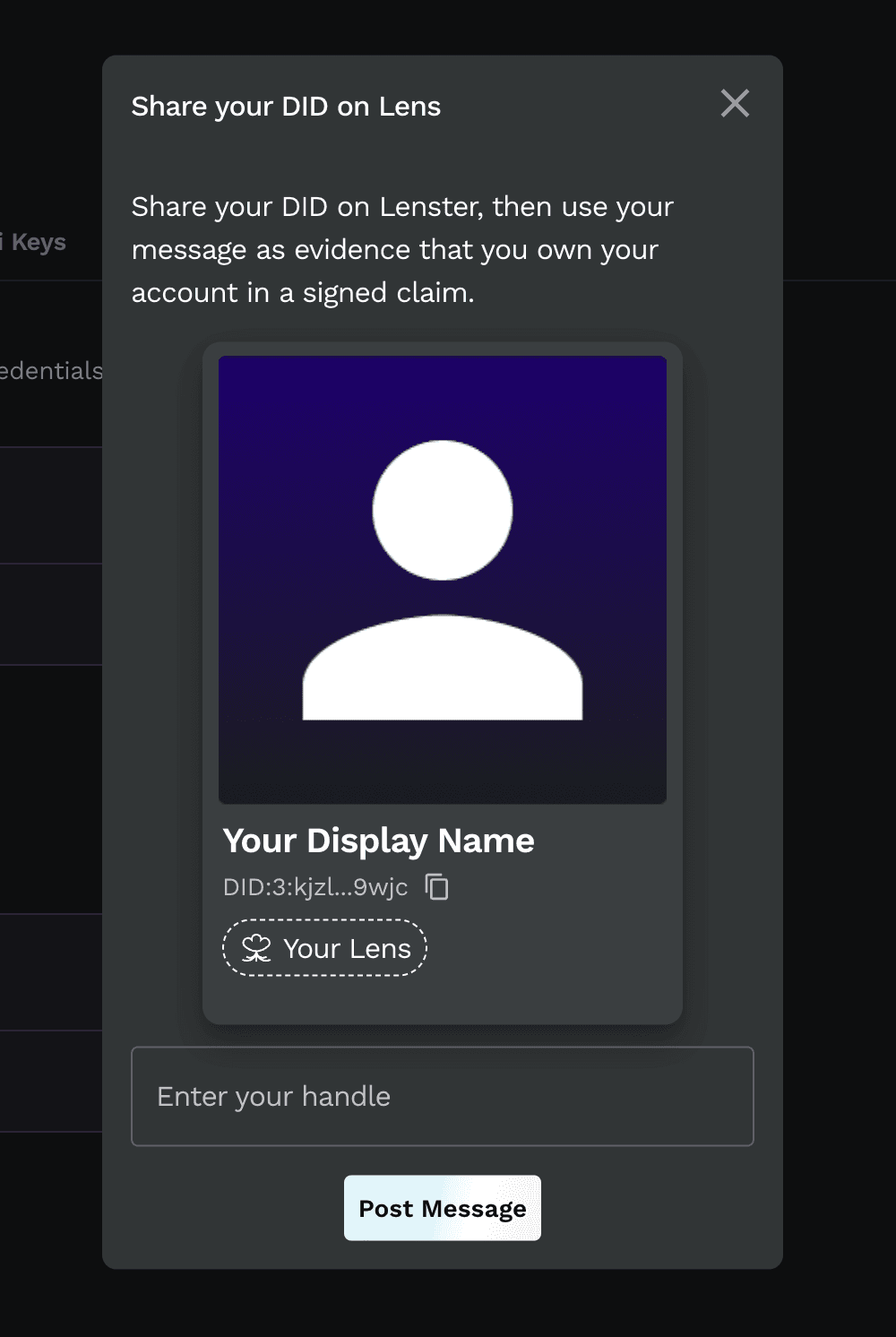Viewport: 896px width, 1337px height.
Task: Focus the Enter your handle field
Action: tap(443, 1096)
